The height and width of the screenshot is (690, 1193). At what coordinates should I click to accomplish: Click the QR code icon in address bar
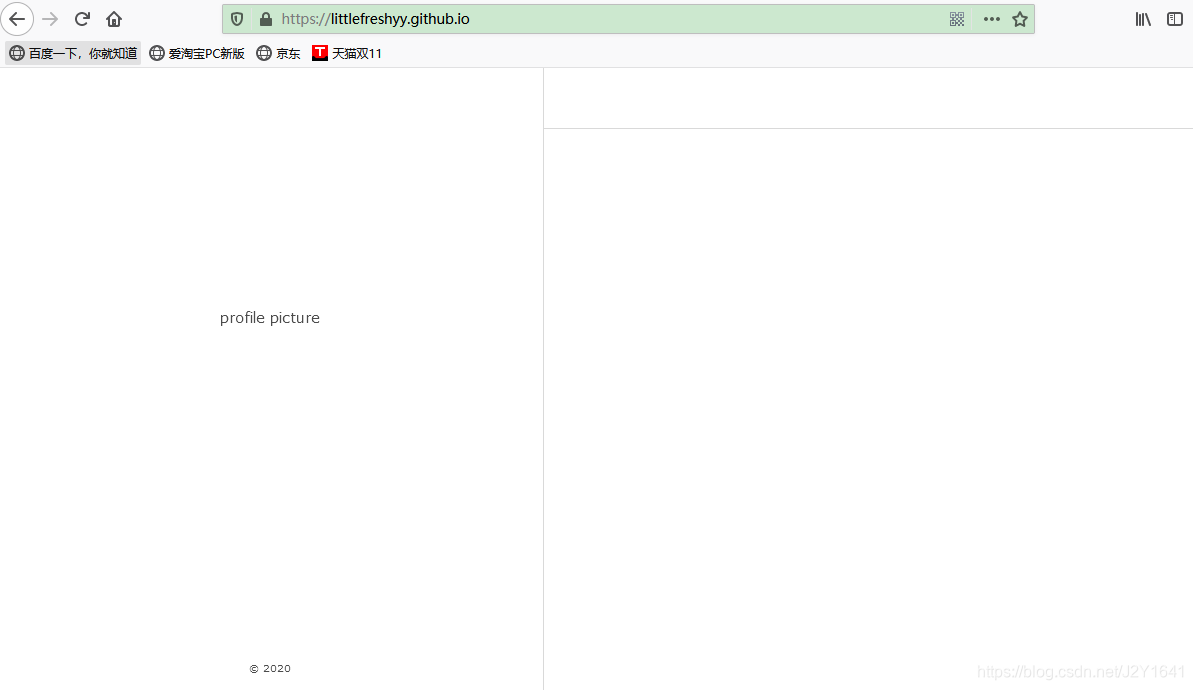pos(957,19)
